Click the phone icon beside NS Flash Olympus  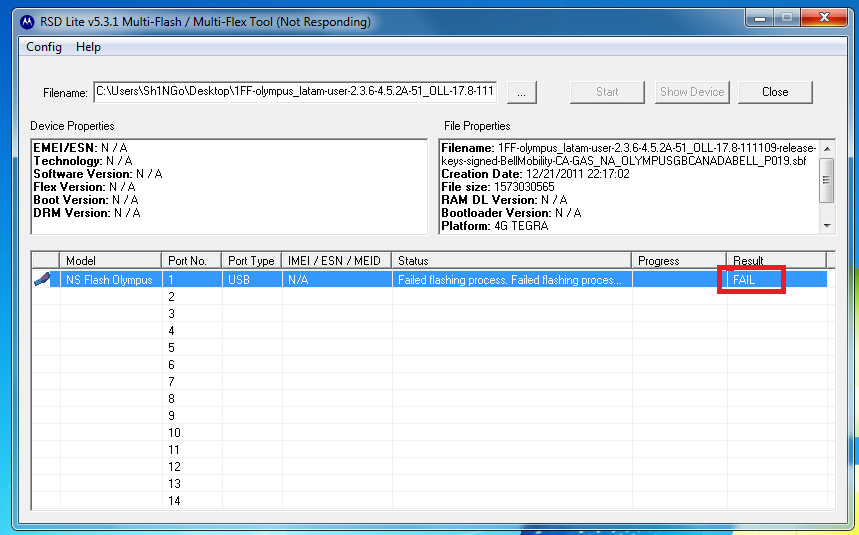tap(42, 279)
